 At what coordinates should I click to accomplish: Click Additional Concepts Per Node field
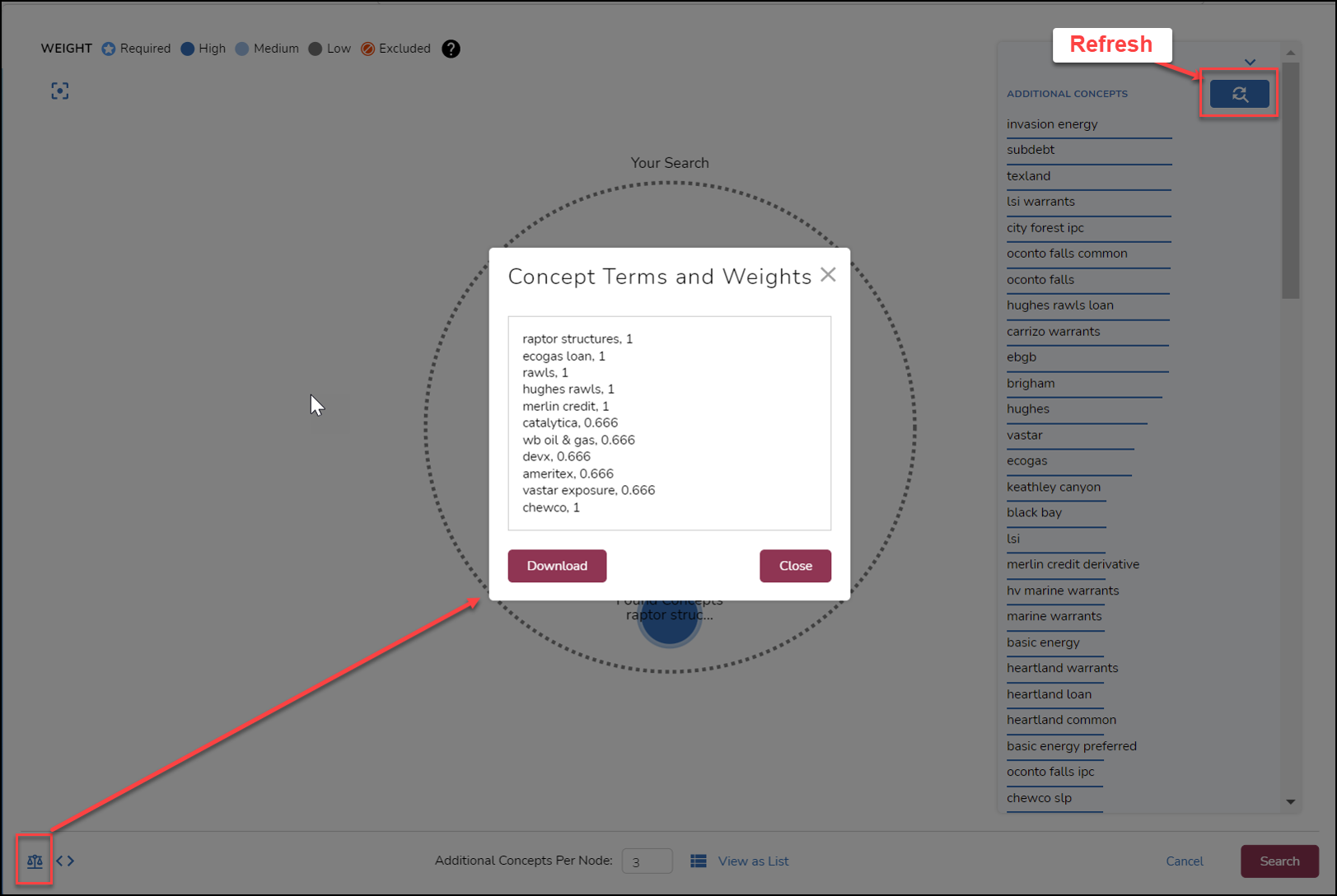coord(647,861)
